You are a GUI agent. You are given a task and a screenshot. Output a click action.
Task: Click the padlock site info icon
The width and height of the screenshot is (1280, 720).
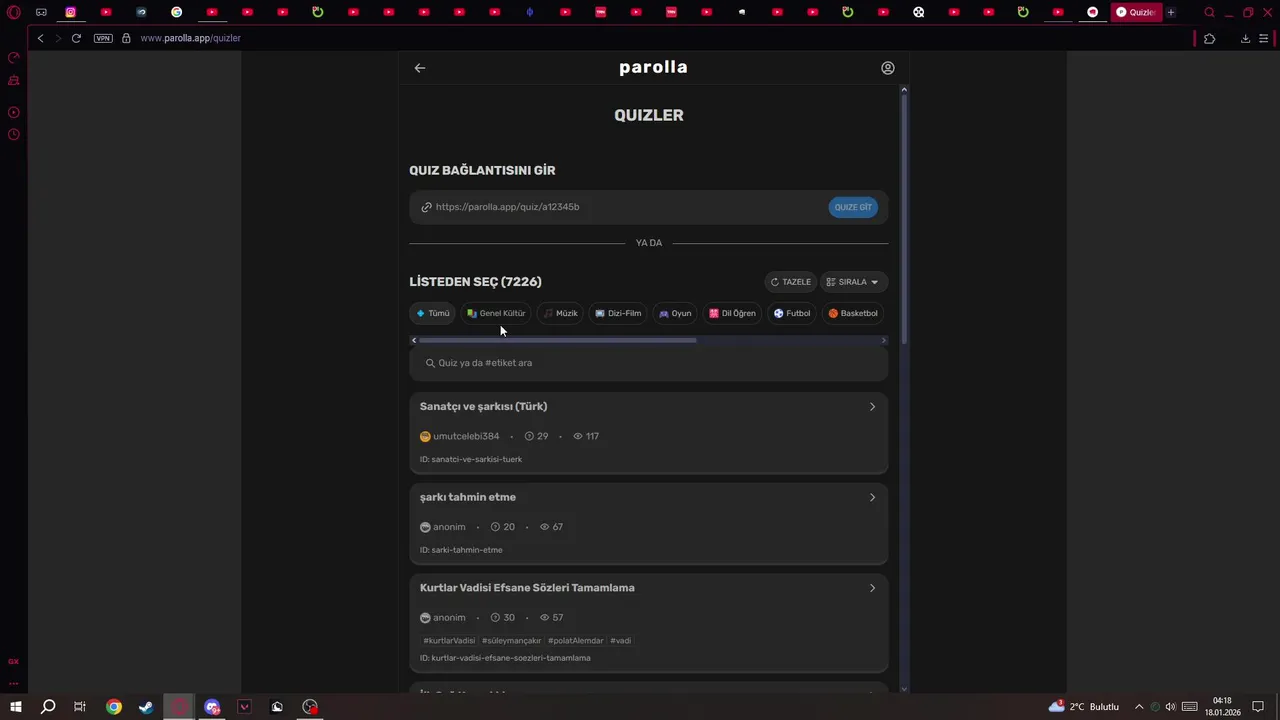point(126,38)
